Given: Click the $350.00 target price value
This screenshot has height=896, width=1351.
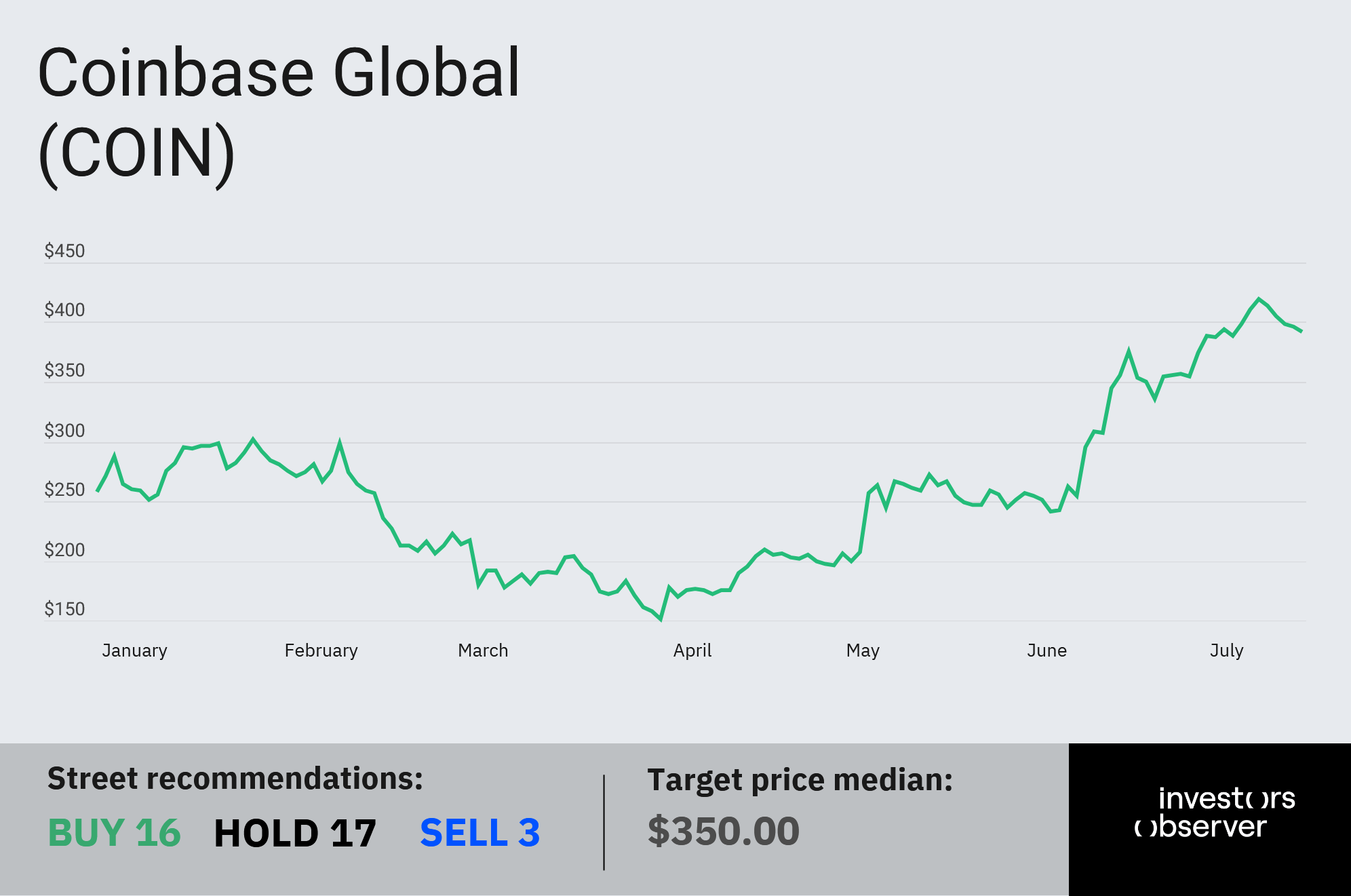Looking at the screenshot, I should 724,832.
